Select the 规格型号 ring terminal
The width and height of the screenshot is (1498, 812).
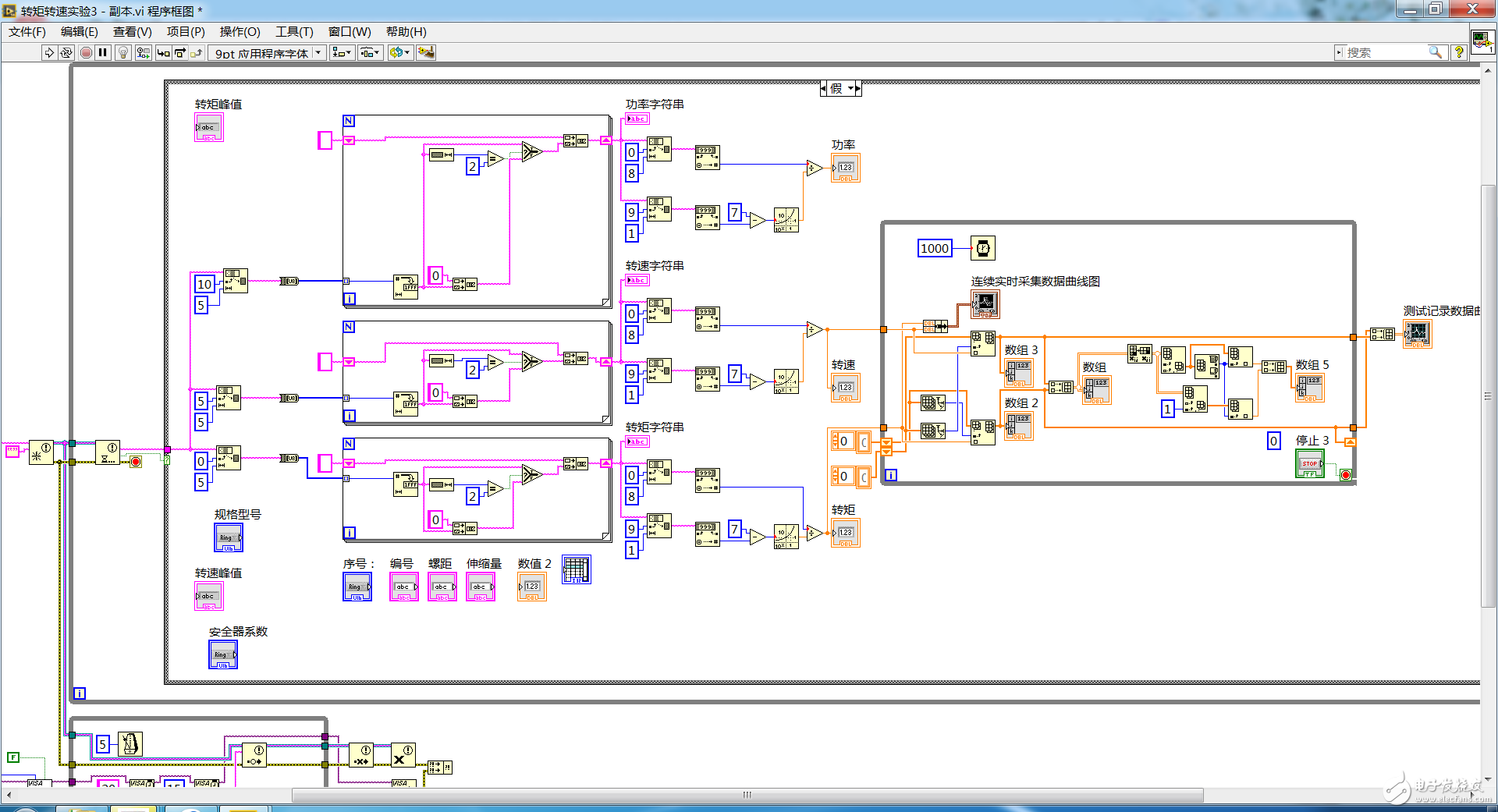pos(229,537)
